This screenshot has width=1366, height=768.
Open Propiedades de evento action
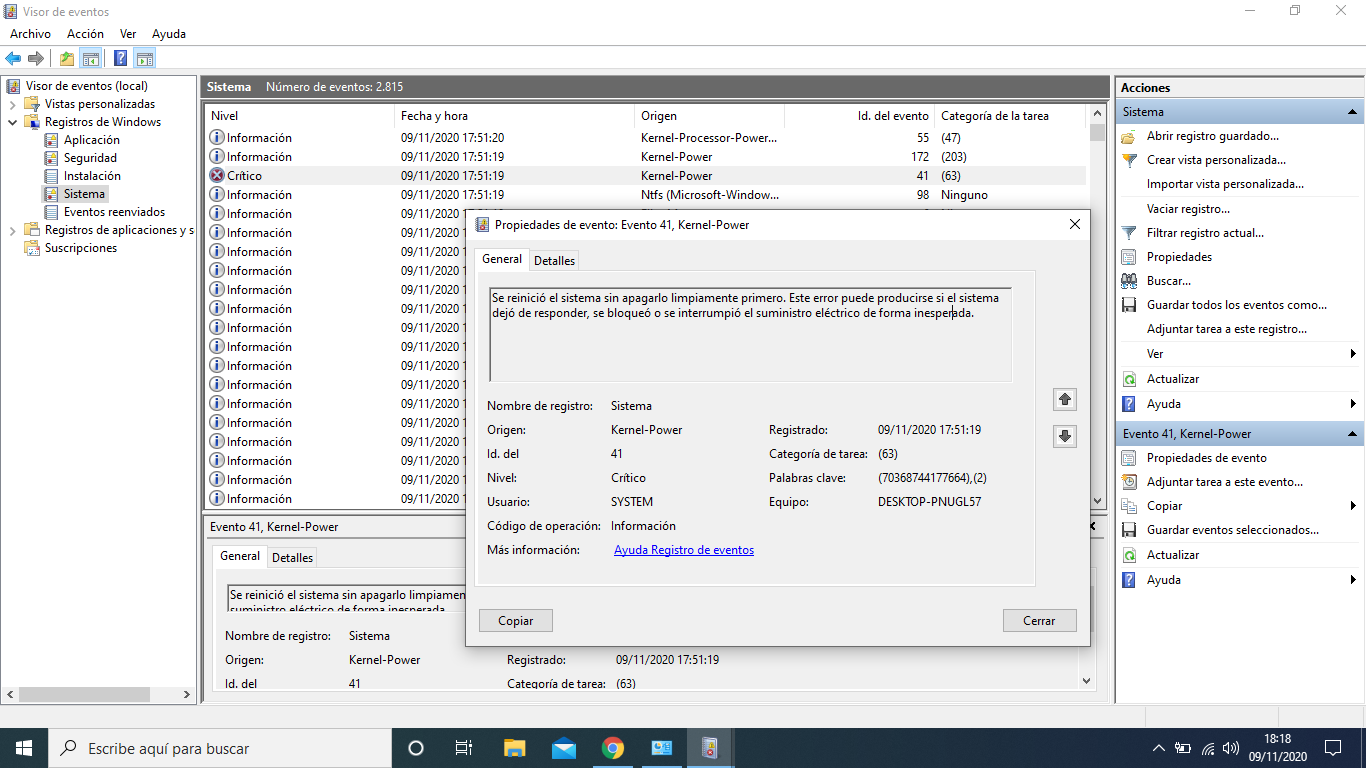(1206, 458)
